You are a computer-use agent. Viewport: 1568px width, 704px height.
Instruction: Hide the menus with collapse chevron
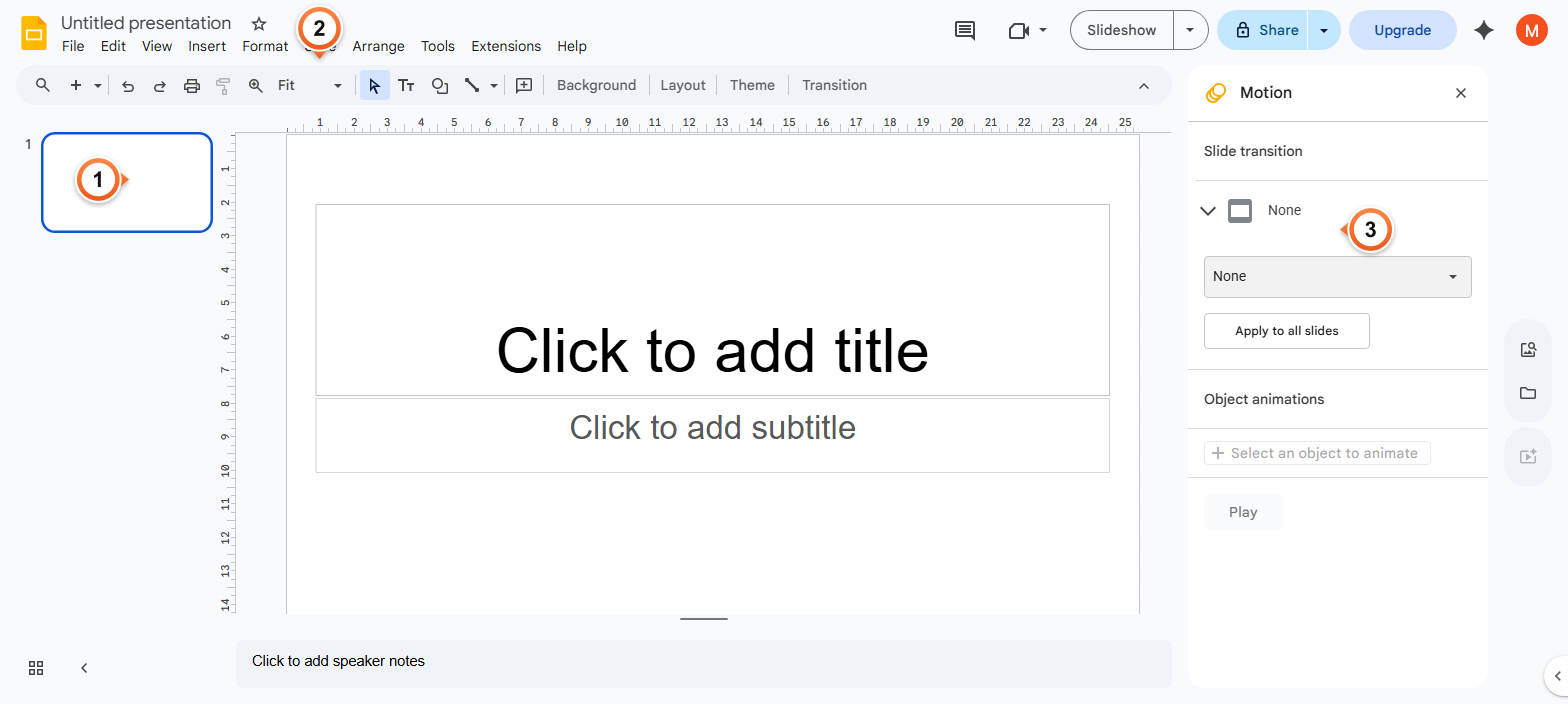pyautogui.click(x=1144, y=86)
